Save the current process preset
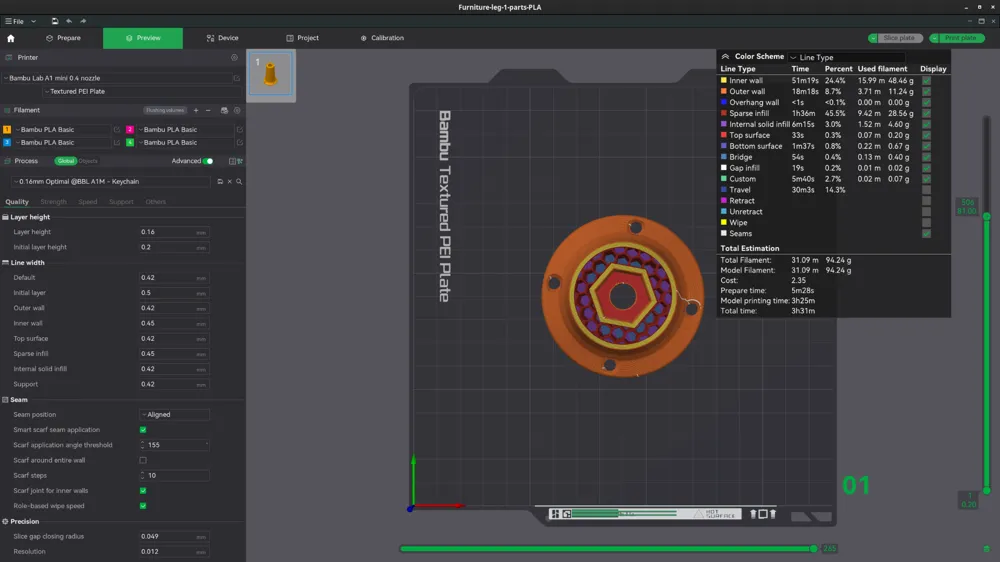 [220, 182]
